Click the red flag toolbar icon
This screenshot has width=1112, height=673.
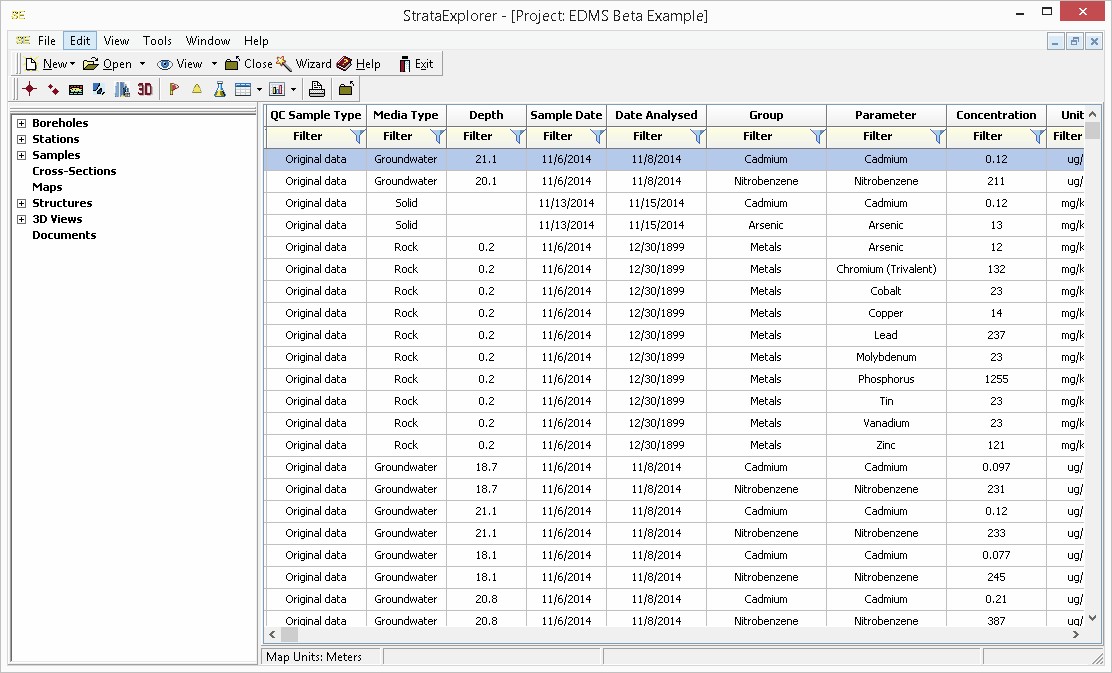(174, 89)
